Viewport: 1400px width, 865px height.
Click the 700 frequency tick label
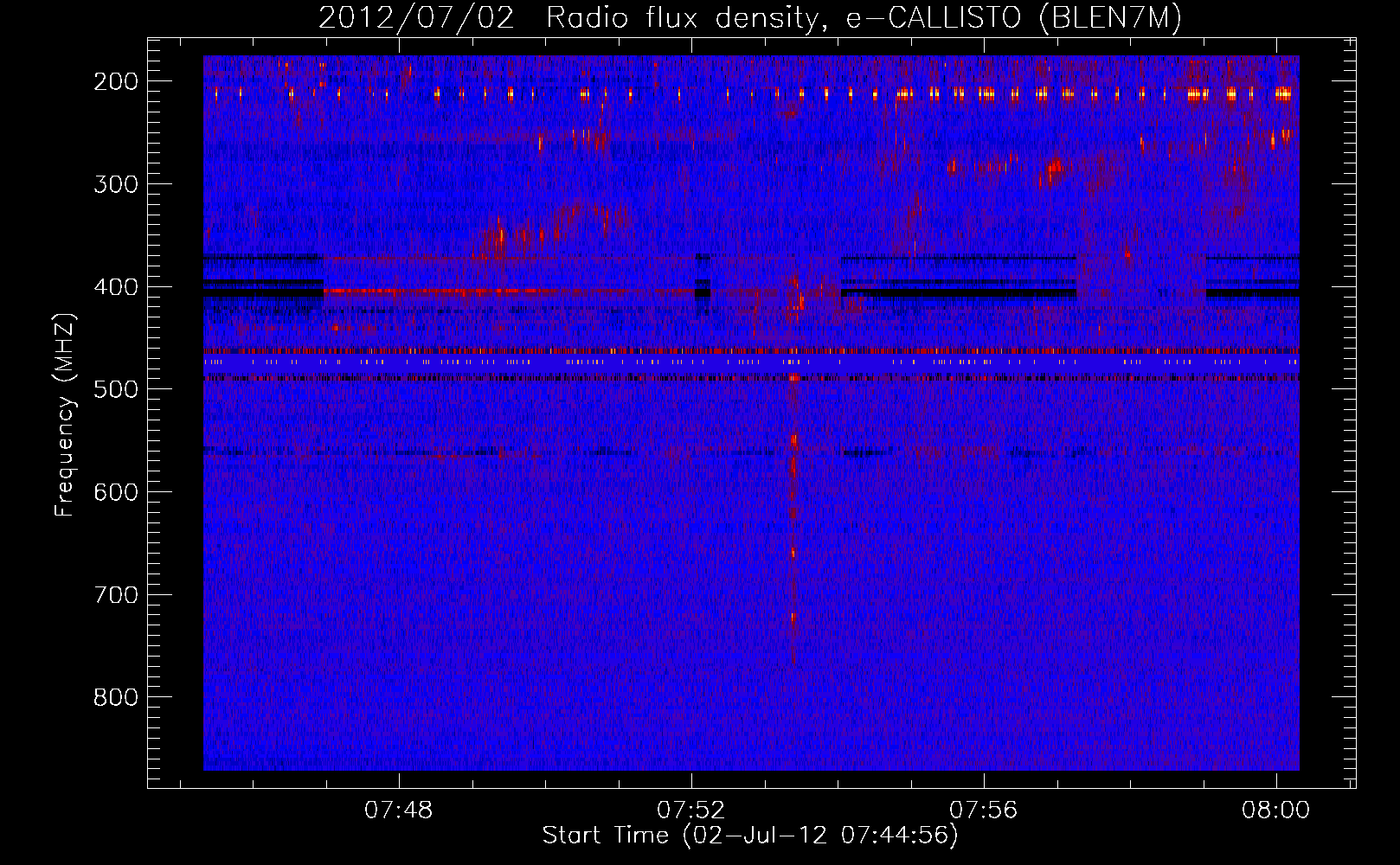tap(116, 595)
